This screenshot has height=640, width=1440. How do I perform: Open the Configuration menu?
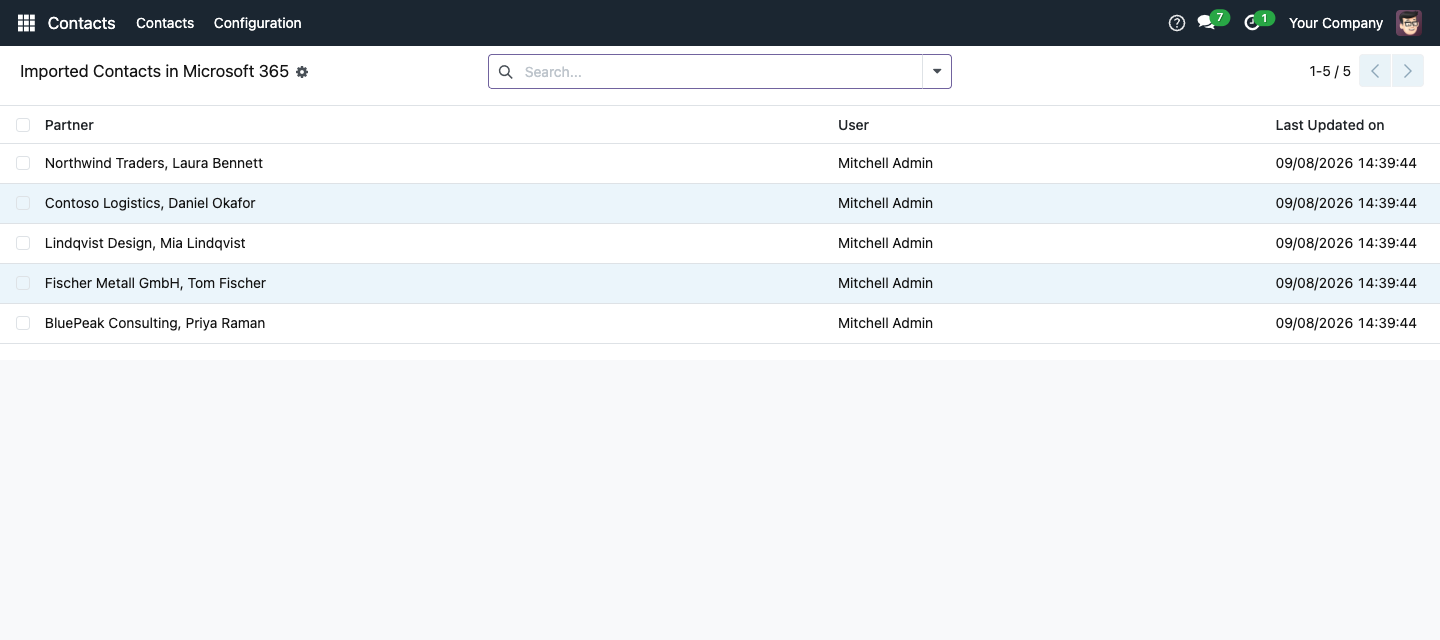pos(257,23)
